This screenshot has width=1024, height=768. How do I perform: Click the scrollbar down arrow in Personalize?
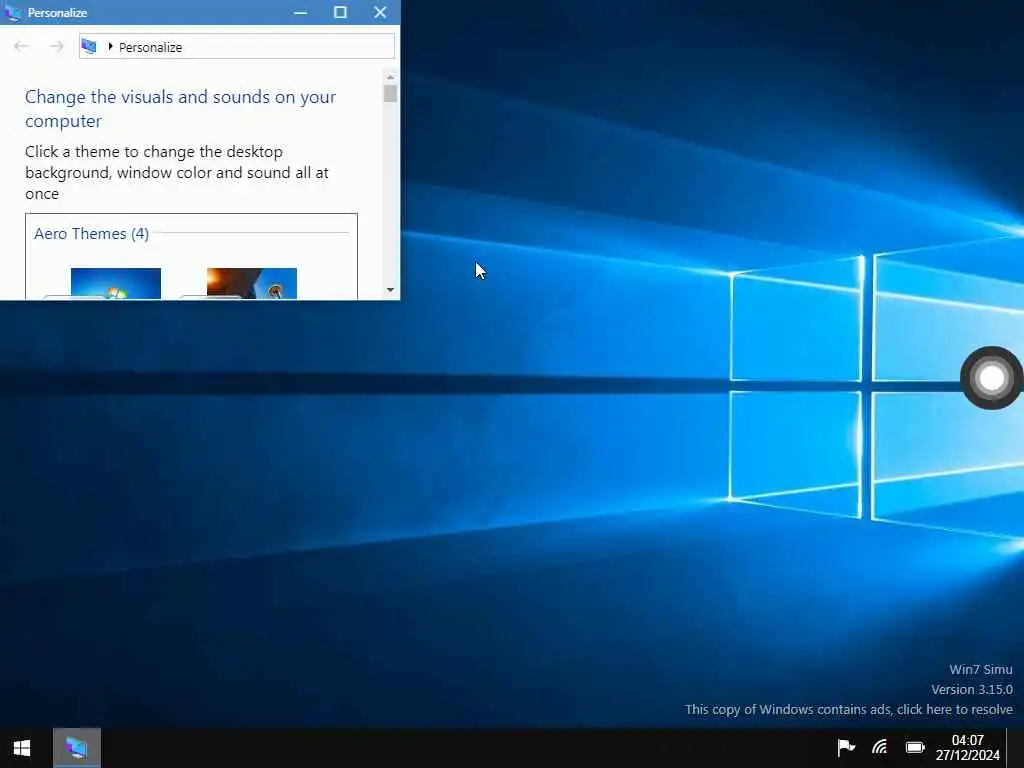[391, 289]
